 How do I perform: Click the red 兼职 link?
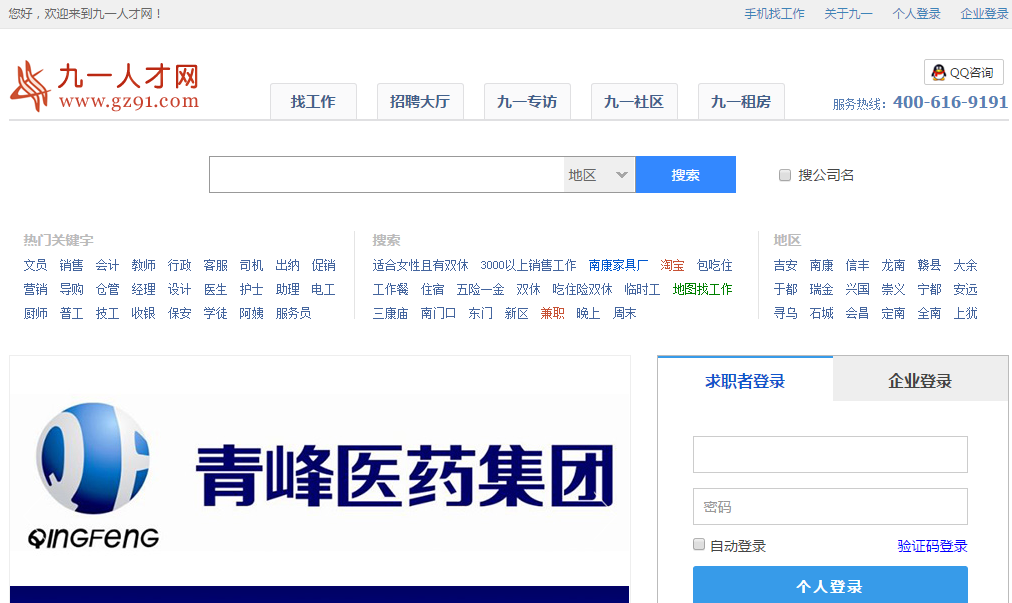tap(552, 313)
